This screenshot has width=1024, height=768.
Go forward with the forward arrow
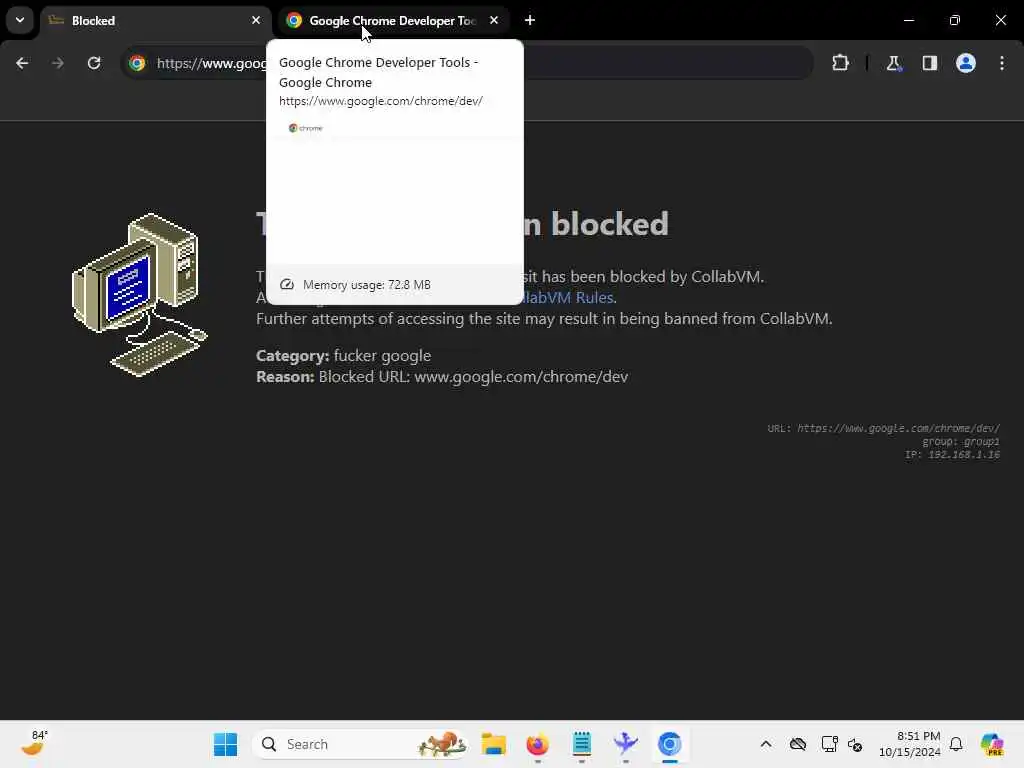point(58,63)
